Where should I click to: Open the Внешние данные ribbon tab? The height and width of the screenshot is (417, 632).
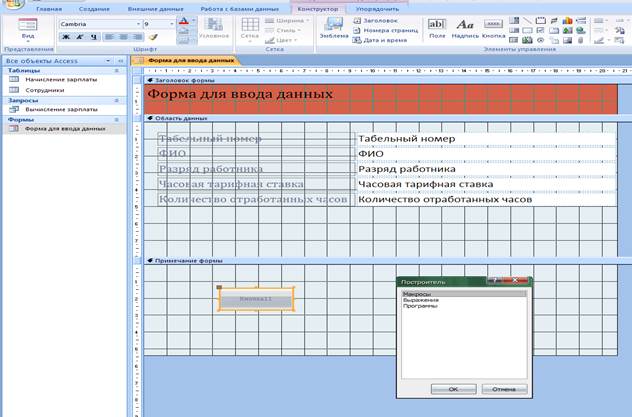click(x=156, y=9)
